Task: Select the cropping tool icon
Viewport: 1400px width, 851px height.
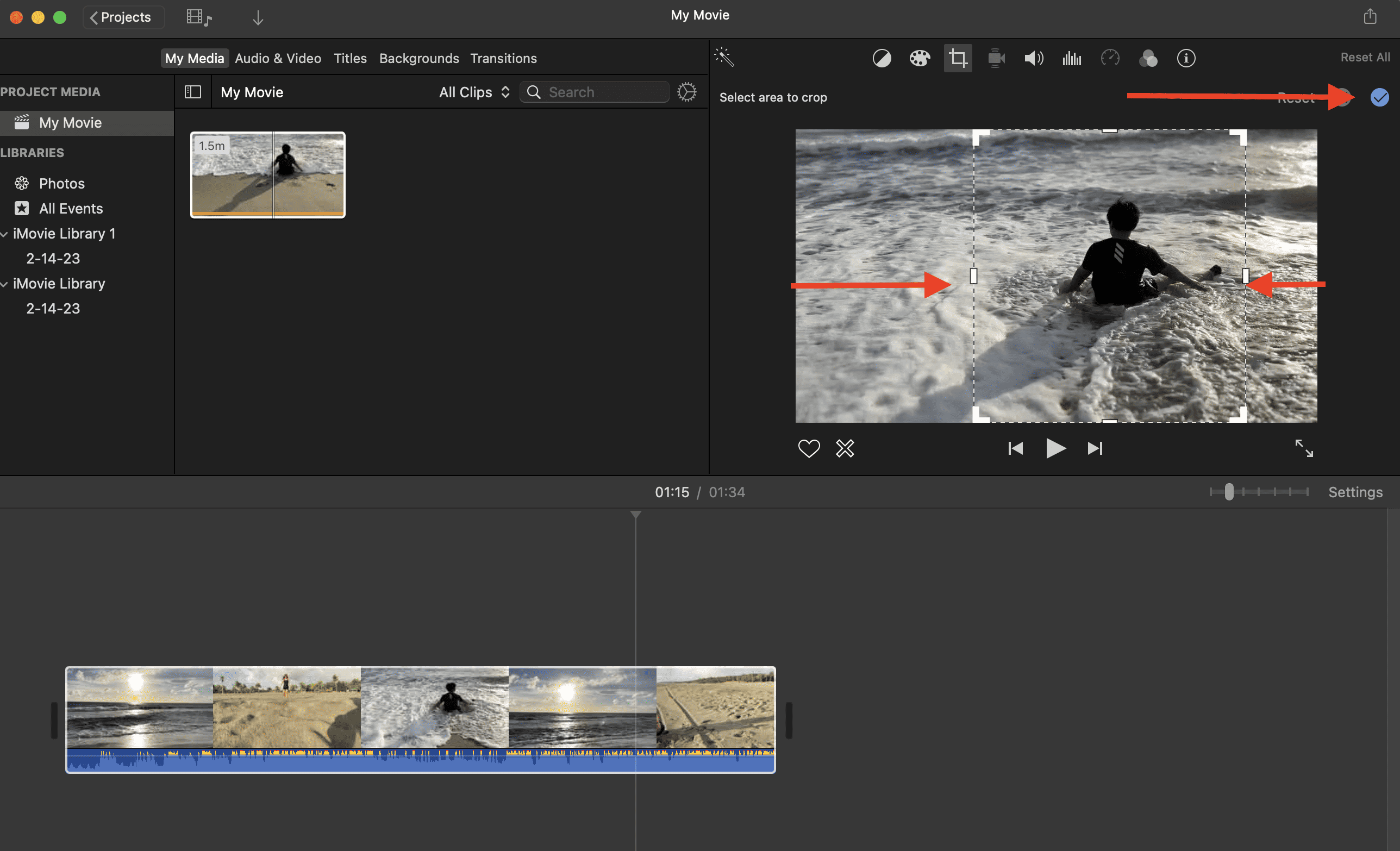Action: [x=958, y=58]
